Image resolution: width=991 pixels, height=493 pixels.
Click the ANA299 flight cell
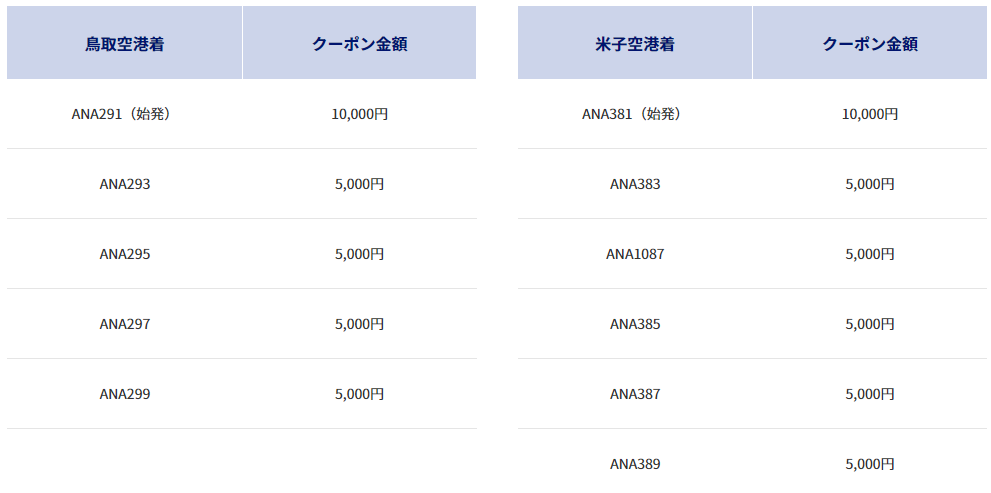pos(125,394)
